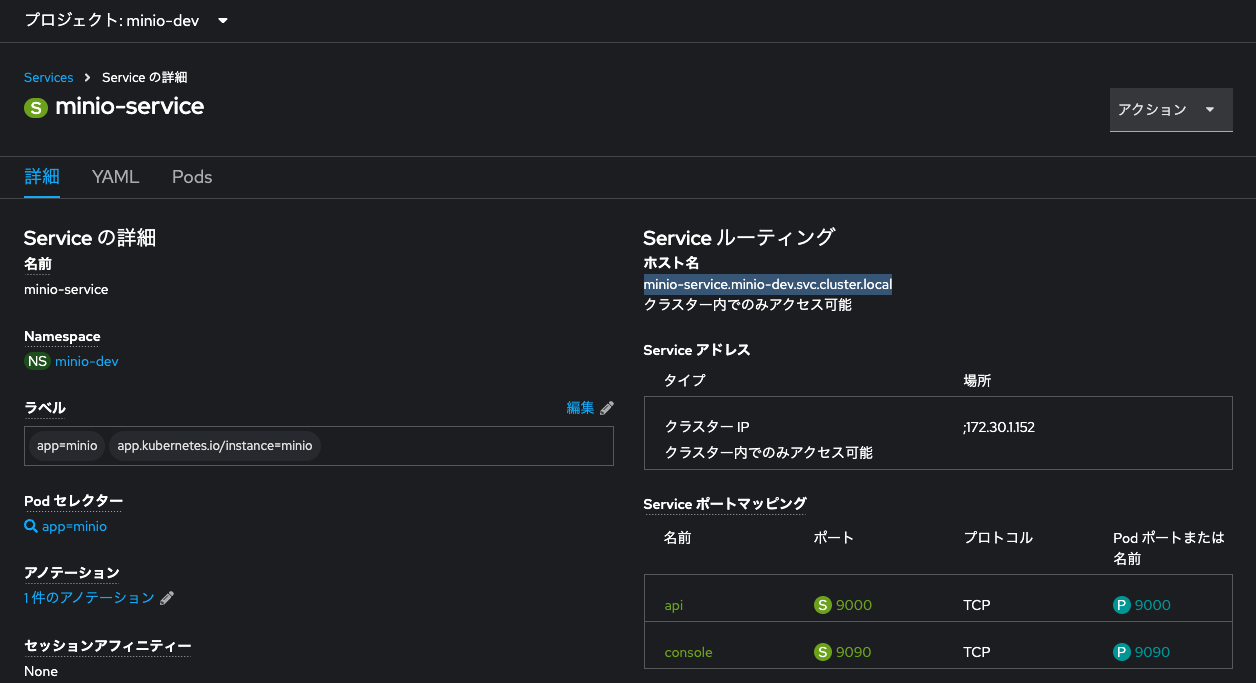Click the Service アドレス heading
Image resolution: width=1256 pixels, height=683 pixels.
[697, 350]
